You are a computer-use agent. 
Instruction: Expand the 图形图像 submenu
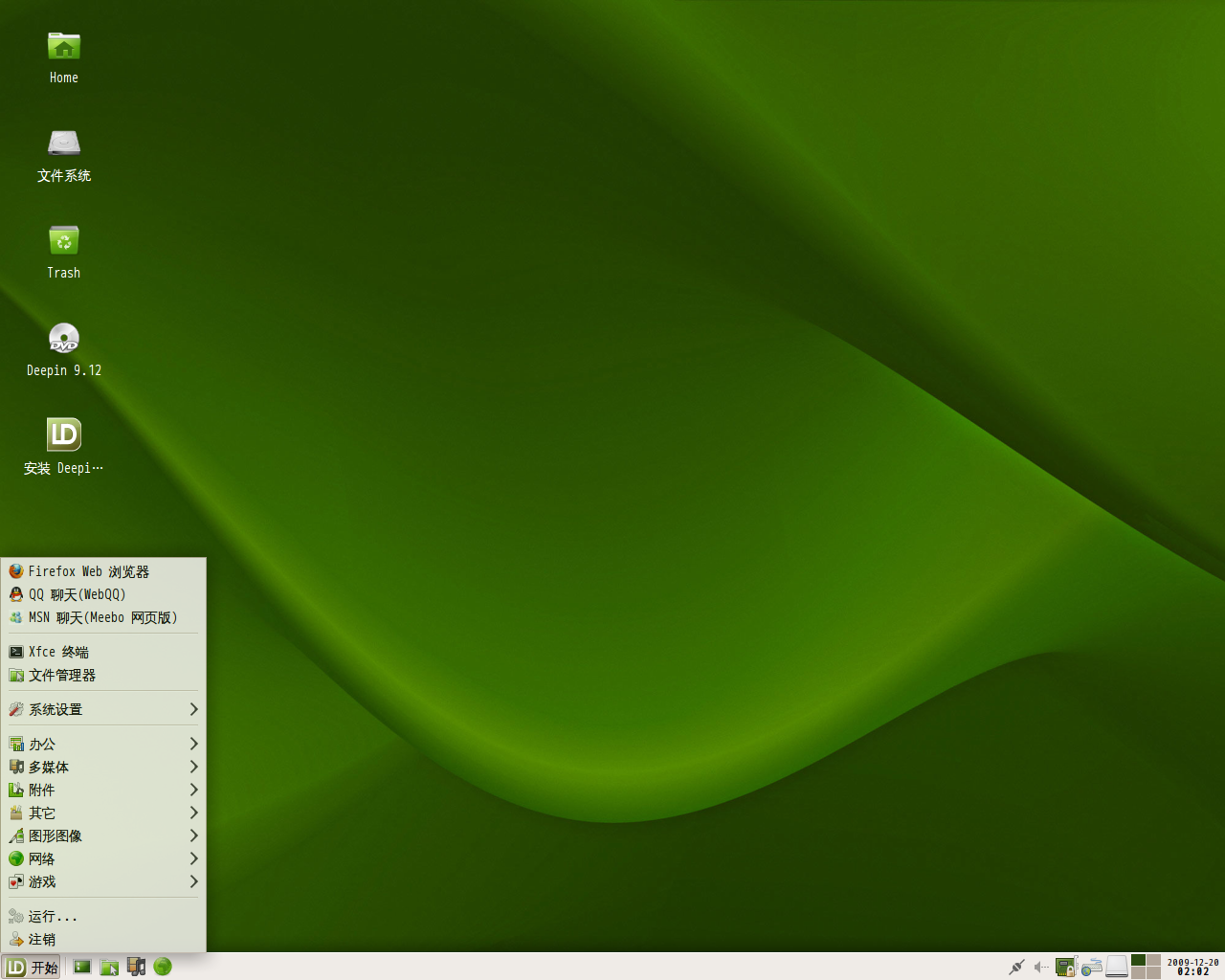tap(103, 835)
